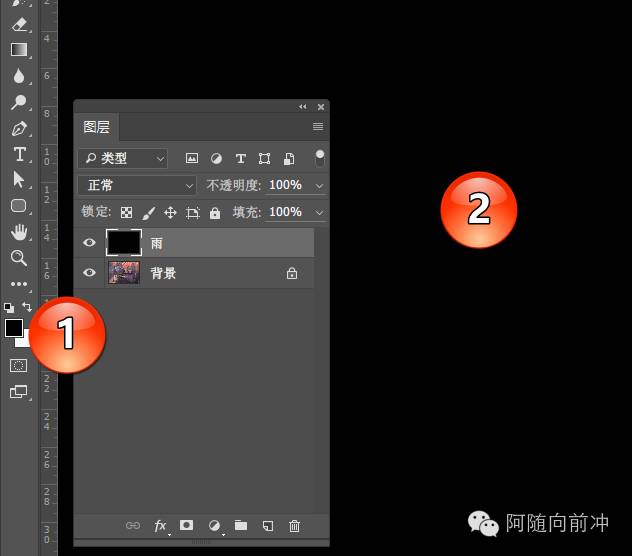Viewport: 632px width, 556px height.
Task: Toggle lock transparent pixels
Action: pos(126,213)
